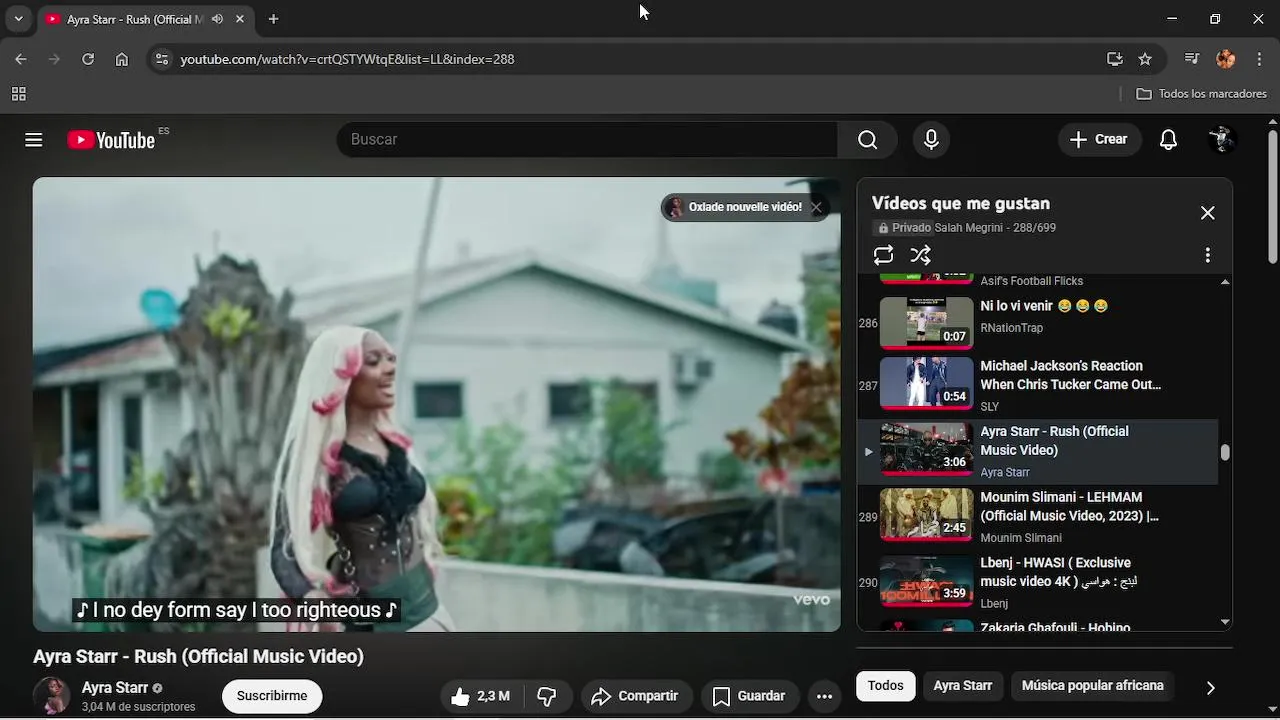1280x720 pixels.
Task: Click the video player area
Action: pyautogui.click(x=436, y=404)
